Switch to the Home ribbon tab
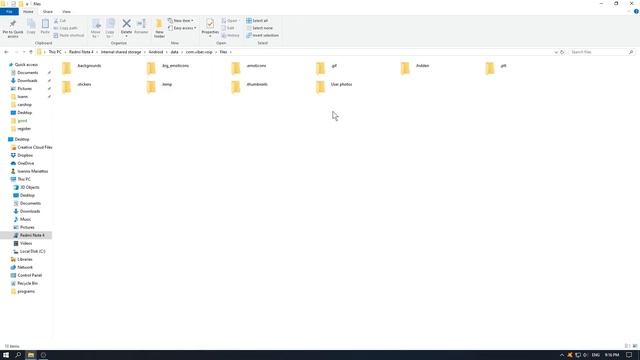This screenshot has width=640, height=360. 28,11
